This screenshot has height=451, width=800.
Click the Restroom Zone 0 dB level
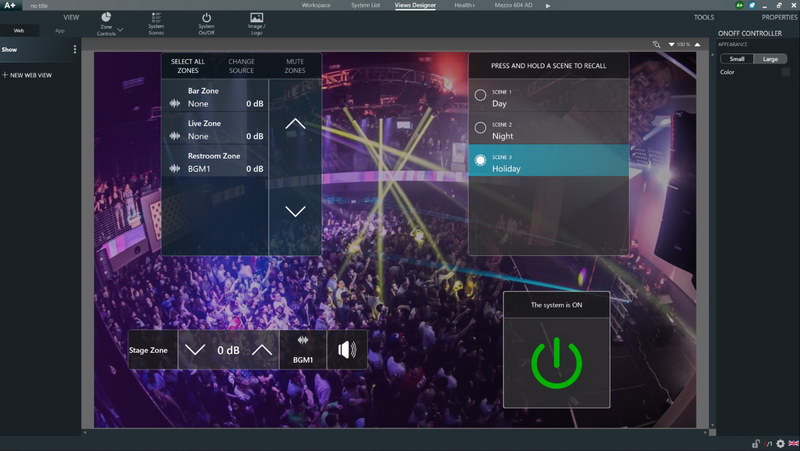(x=255, y=169)
